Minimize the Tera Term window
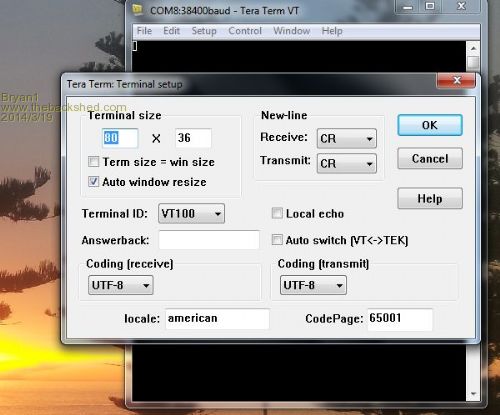The height and width of the screenshot is (415, 500). point(408,6)
